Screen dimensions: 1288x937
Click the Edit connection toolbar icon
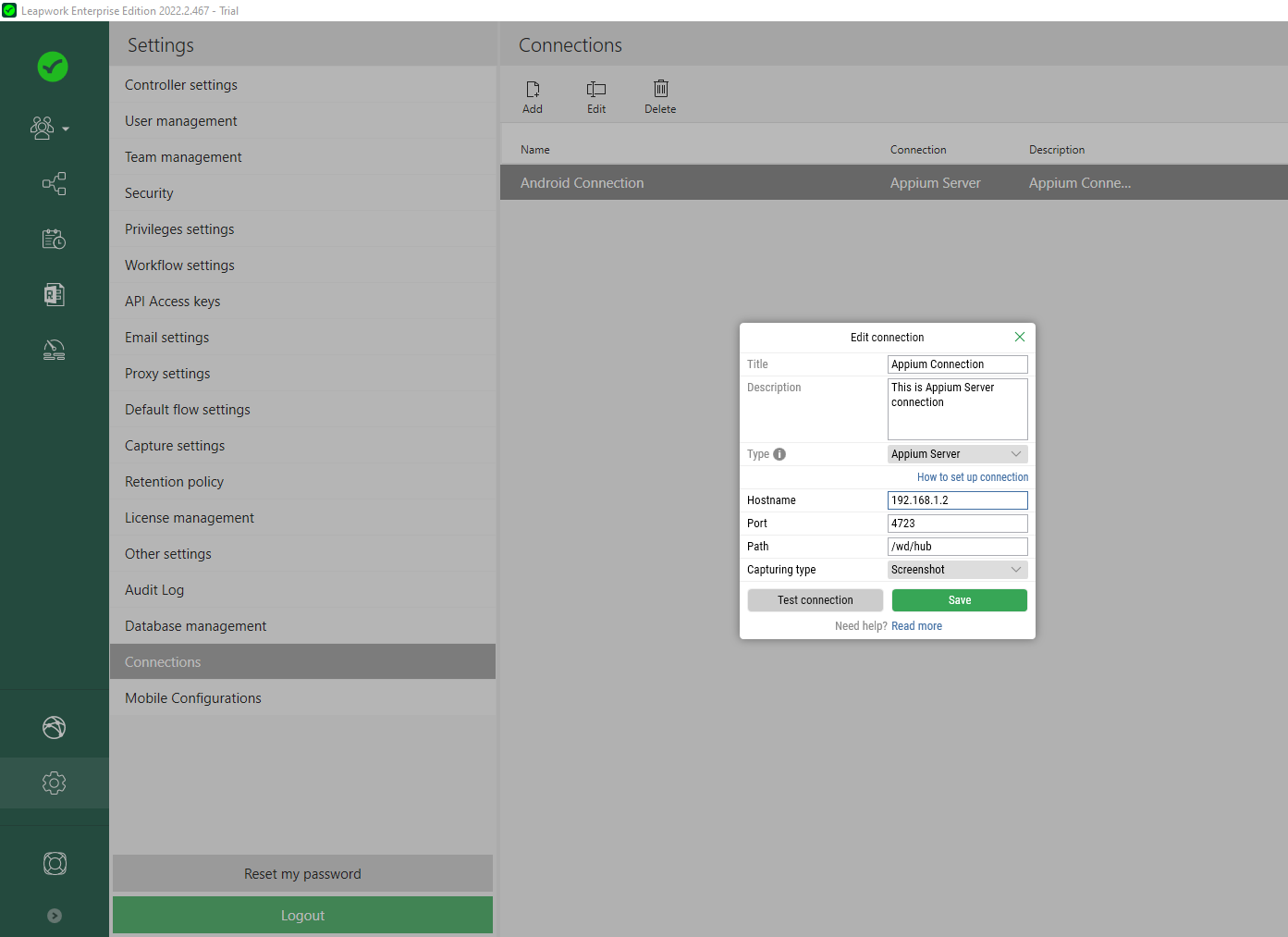pos(596,95)
